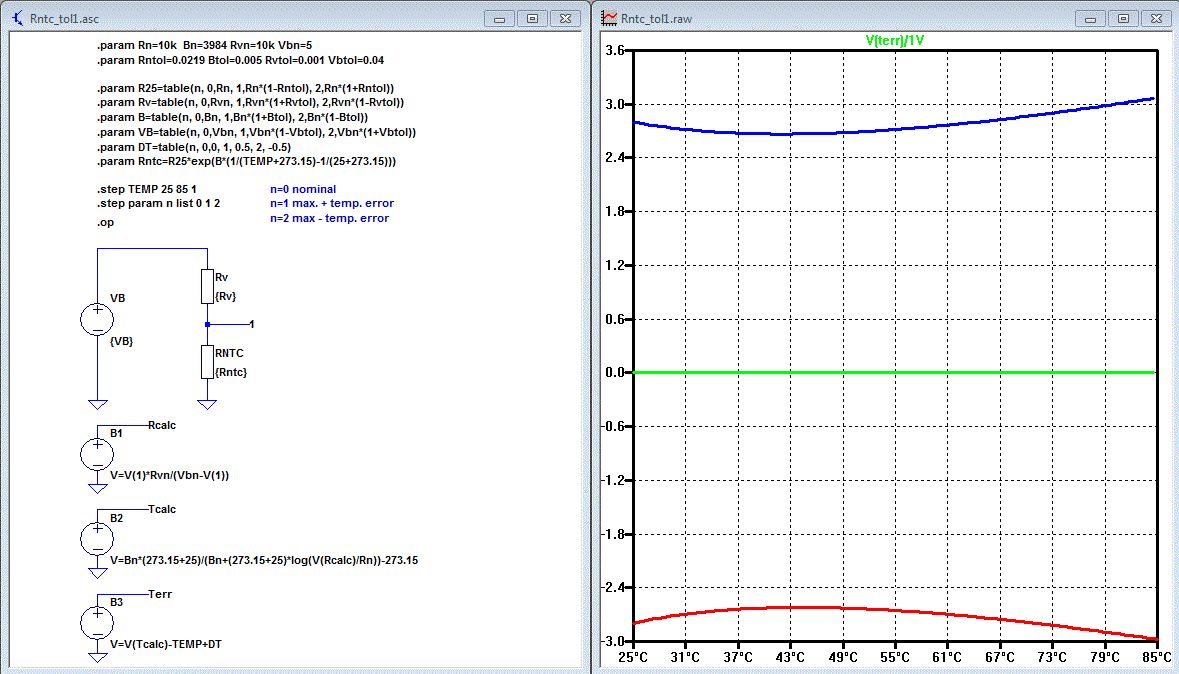Click the 85°C label on the horizontal axis

click(1156, 657)
